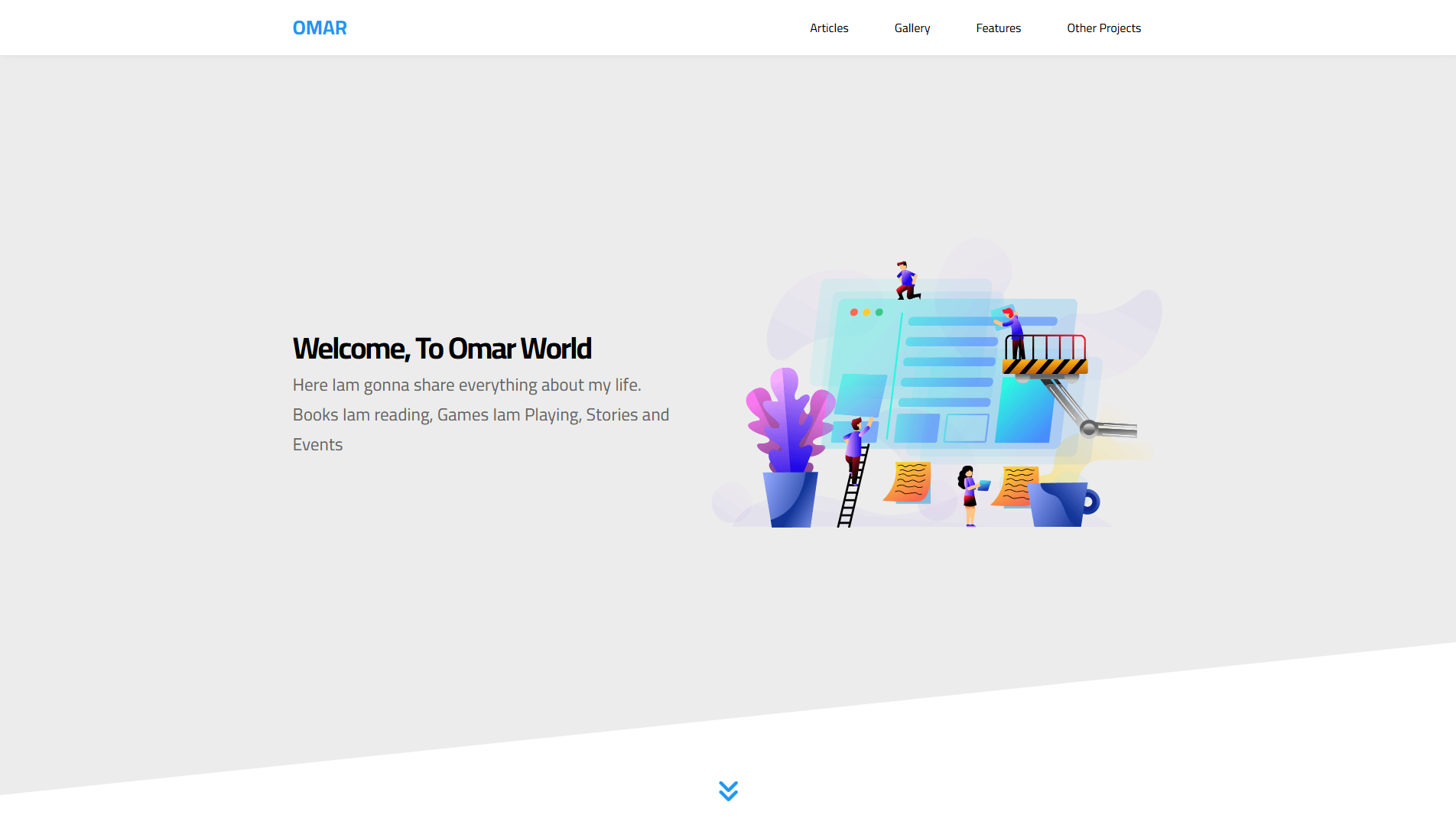Click the three colored dots in illustrated window
The width and height of the screenshot is (1456, 825).
[866, 312]
